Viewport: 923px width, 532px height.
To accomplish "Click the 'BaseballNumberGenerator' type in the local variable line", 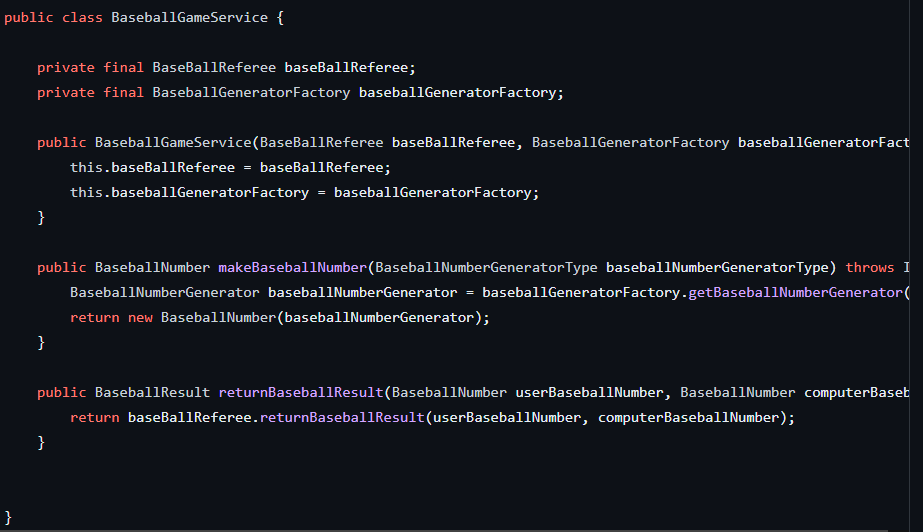I will (165, 292).
